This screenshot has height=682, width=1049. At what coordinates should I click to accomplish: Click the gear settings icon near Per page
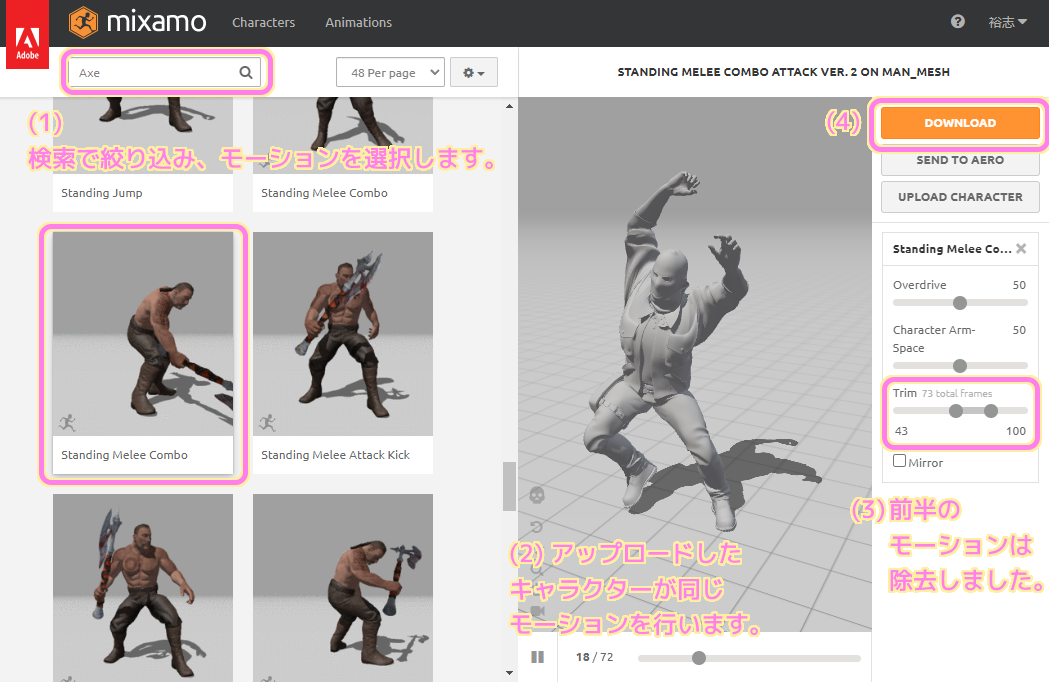(x=468, y=71)
